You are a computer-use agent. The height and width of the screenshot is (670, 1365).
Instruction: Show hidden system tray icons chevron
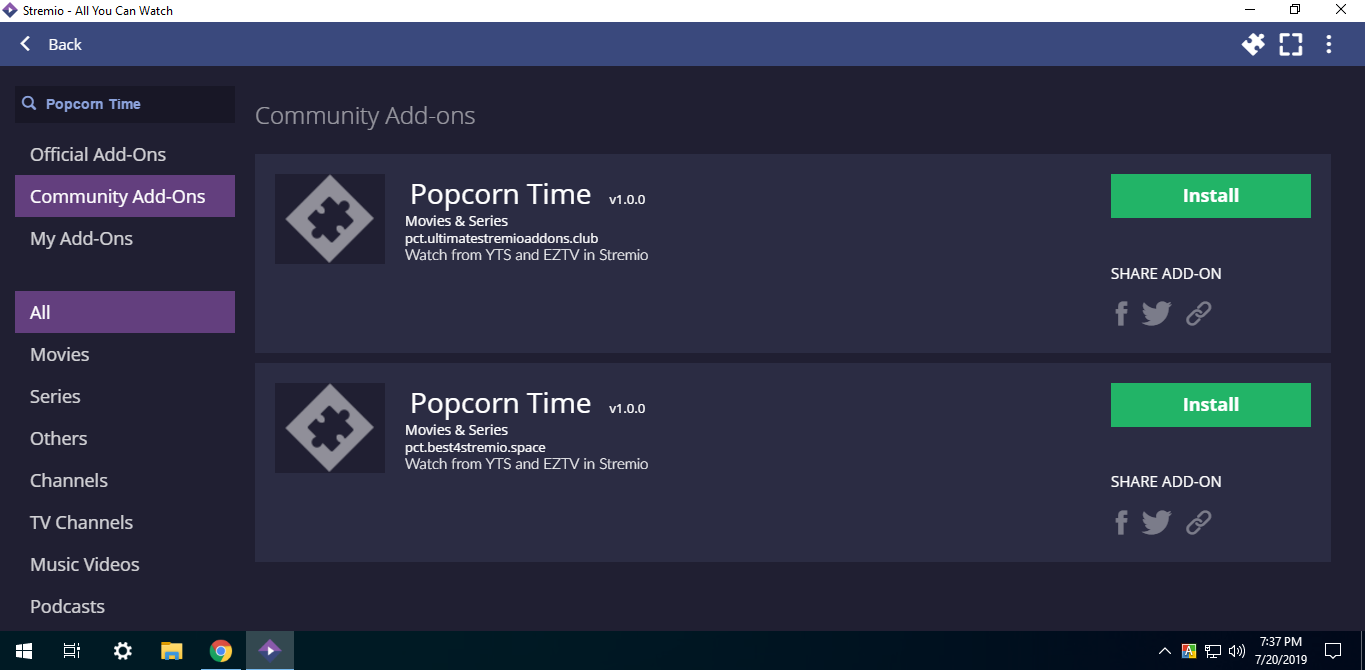pyautogui.click(x=1164, y=651)
